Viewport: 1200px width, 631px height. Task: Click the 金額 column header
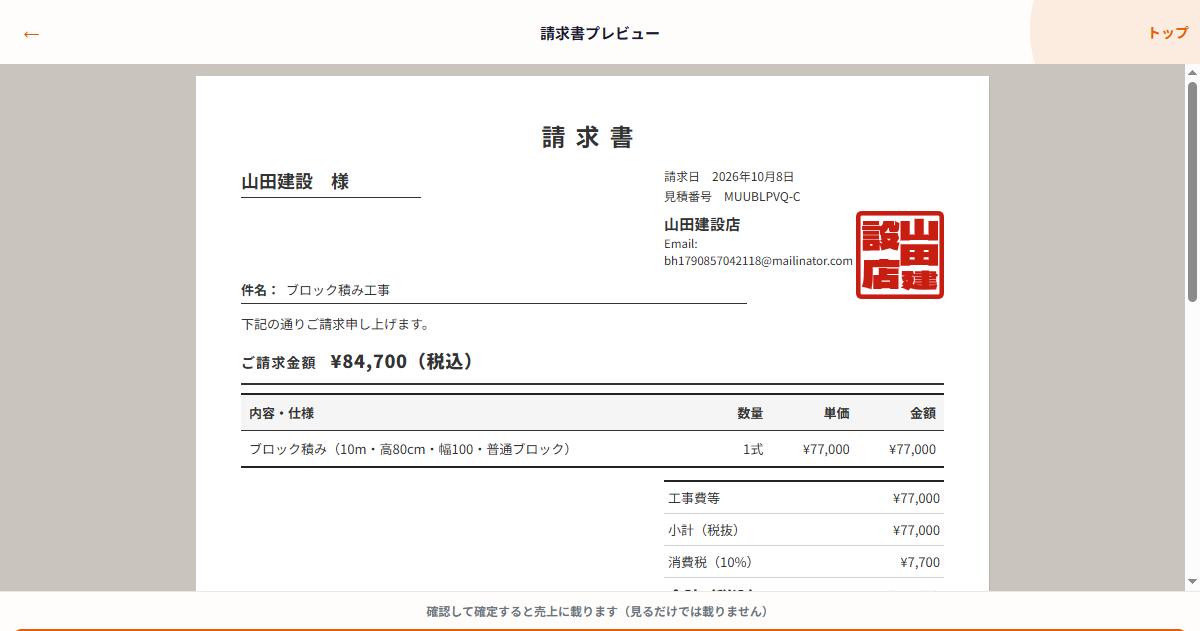click(x=922, y=413)
